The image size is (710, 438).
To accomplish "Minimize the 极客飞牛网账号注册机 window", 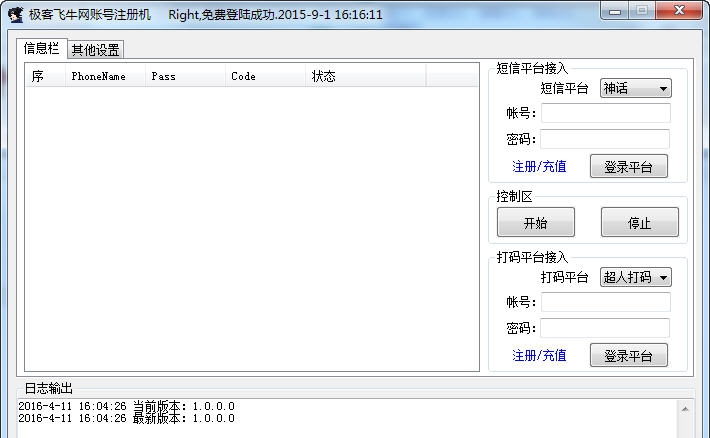I will [x=614, y=11].
